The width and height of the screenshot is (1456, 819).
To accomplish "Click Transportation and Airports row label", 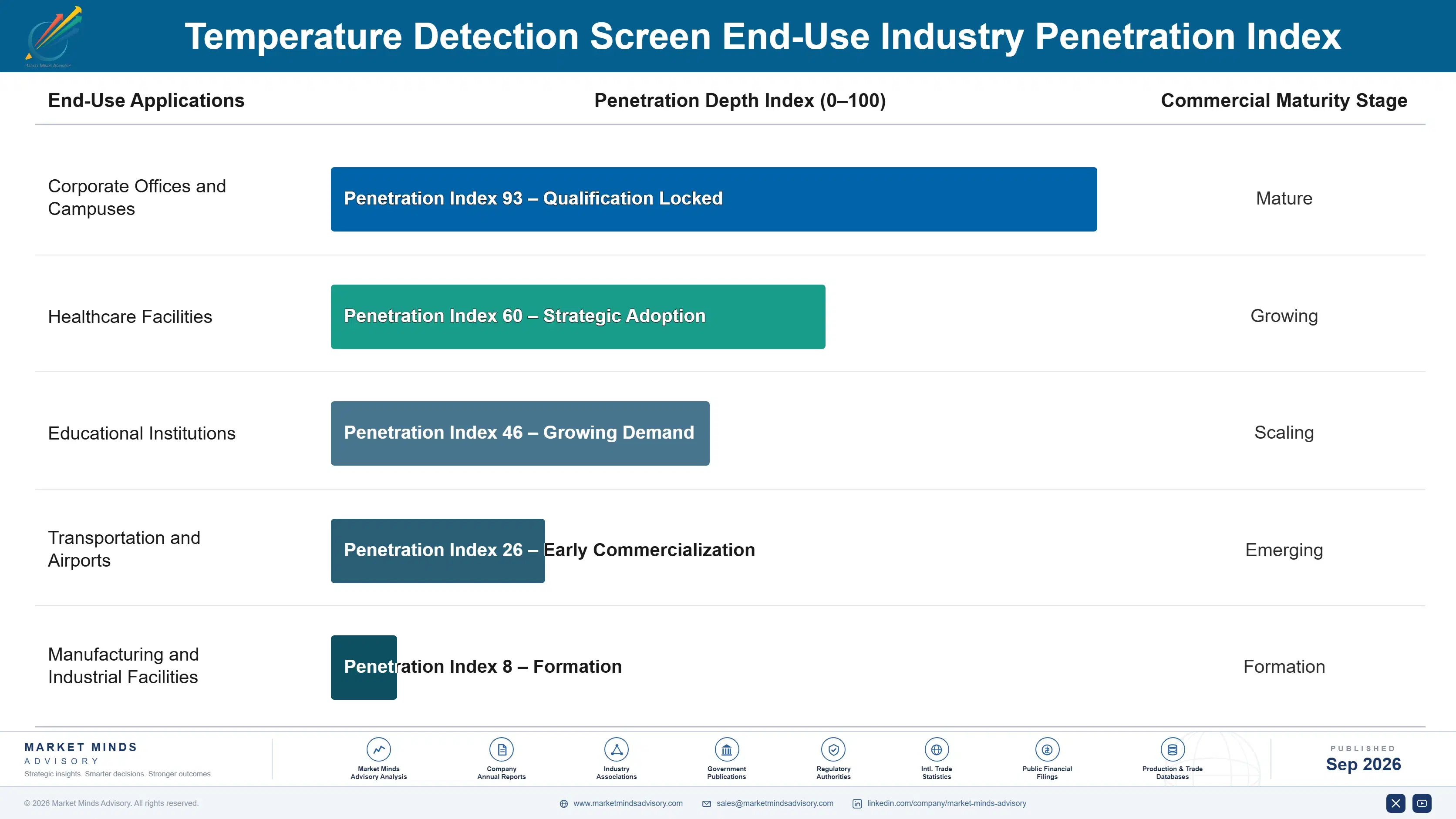I will pos(124,549).
